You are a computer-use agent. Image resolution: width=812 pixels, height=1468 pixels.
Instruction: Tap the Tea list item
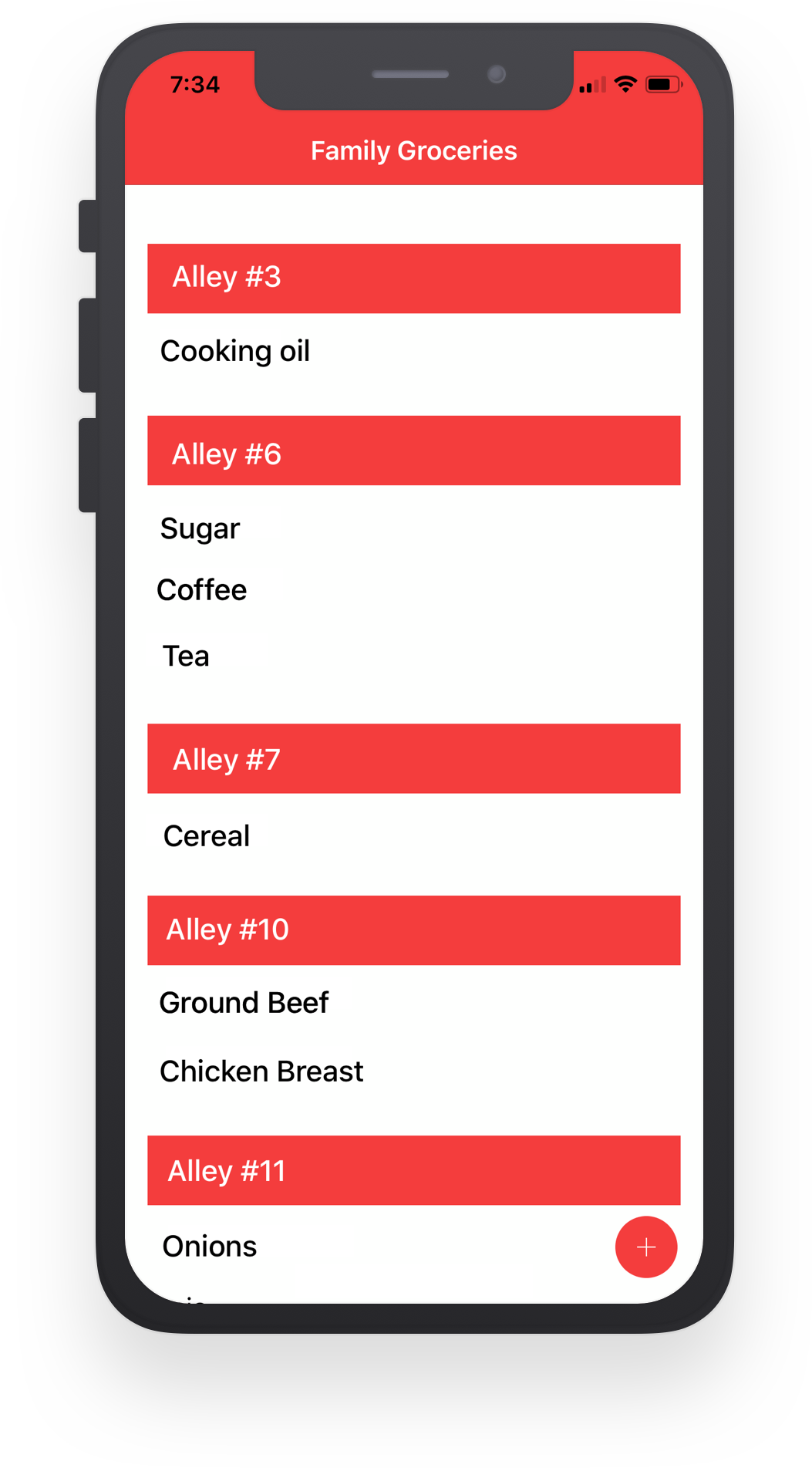[186, 656]
